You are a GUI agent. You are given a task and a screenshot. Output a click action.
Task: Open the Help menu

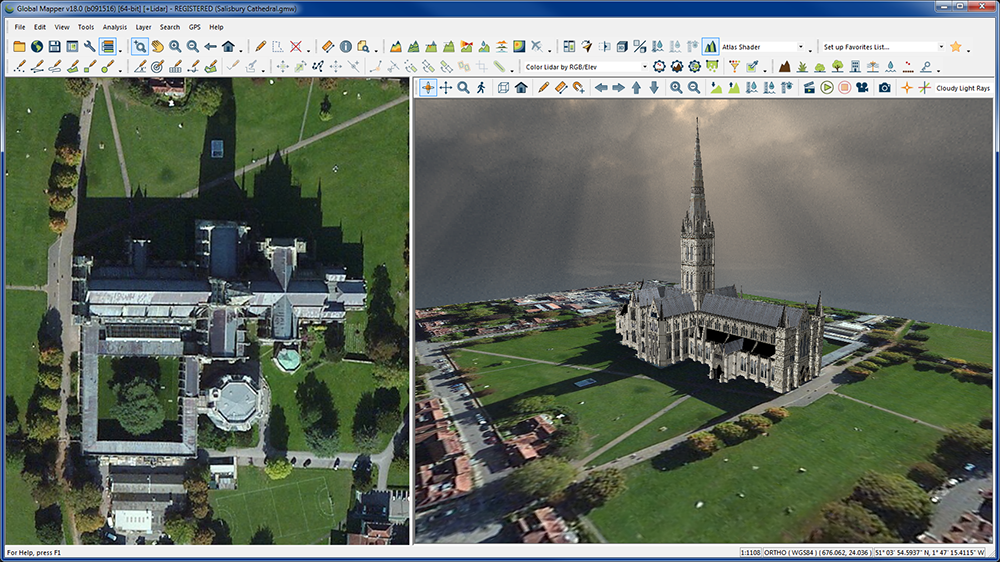click(x=216, y=27)
